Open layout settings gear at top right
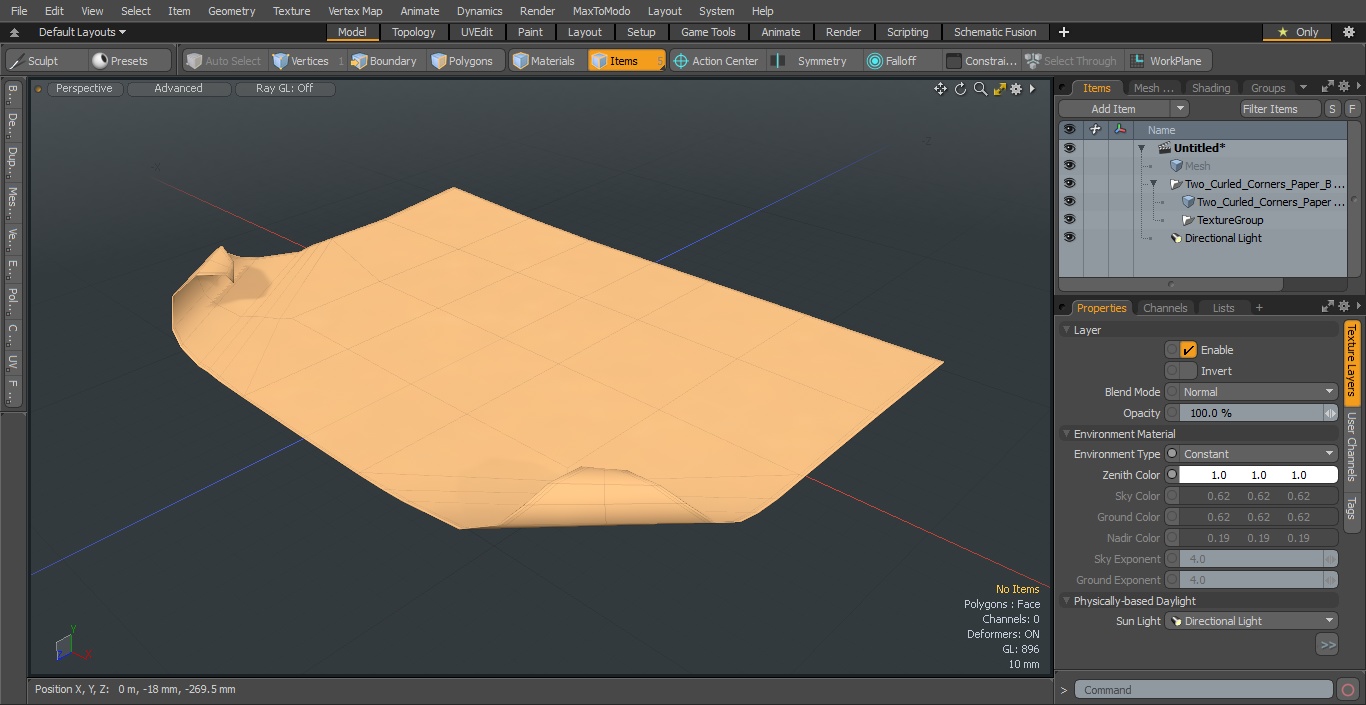The image size is (1366, 705). [x=1350, y=32]
